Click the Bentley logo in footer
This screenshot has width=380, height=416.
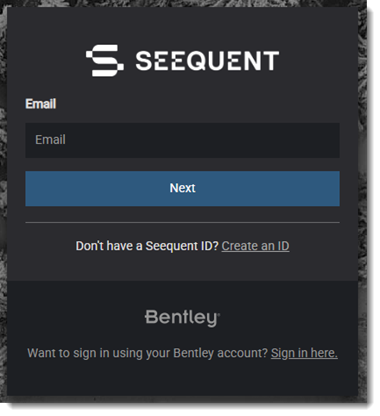pyautogui.click(x=182, y=318)
